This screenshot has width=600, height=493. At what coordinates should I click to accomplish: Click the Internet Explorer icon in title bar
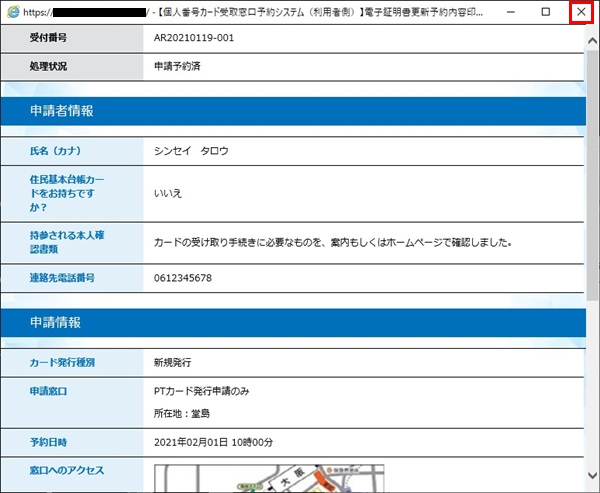pyautogui.click(x=12, y=13)
